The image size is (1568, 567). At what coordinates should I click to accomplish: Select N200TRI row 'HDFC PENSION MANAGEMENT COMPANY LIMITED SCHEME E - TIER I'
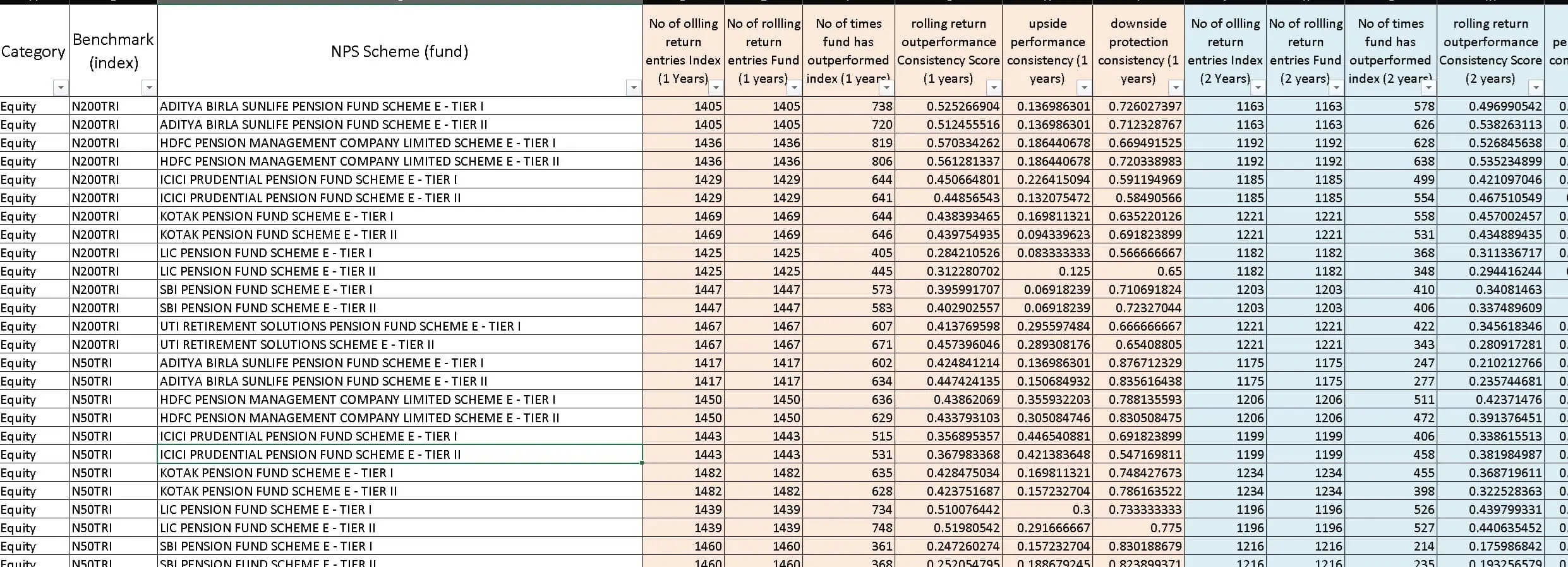coord(399,143)
